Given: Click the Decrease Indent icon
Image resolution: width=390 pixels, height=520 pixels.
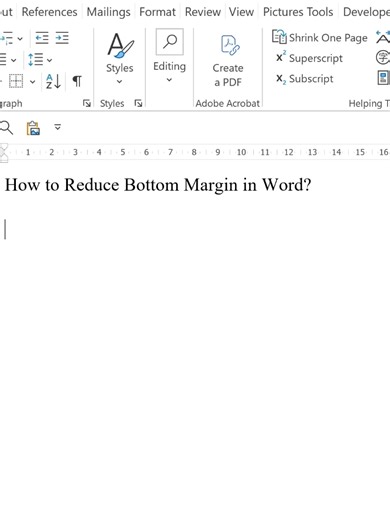Looking at the screenshot, I should point(42,38).
